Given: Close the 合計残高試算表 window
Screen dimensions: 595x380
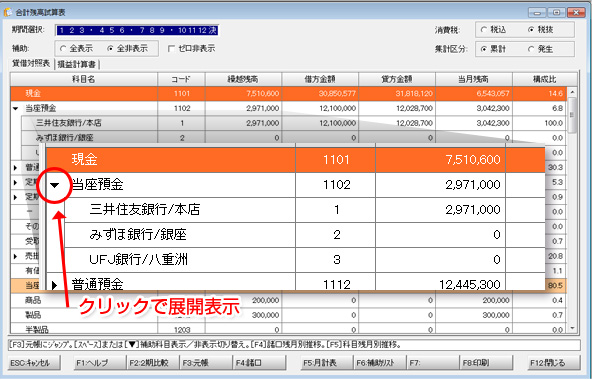Looking at the screenshot, I should click(576, 13).
